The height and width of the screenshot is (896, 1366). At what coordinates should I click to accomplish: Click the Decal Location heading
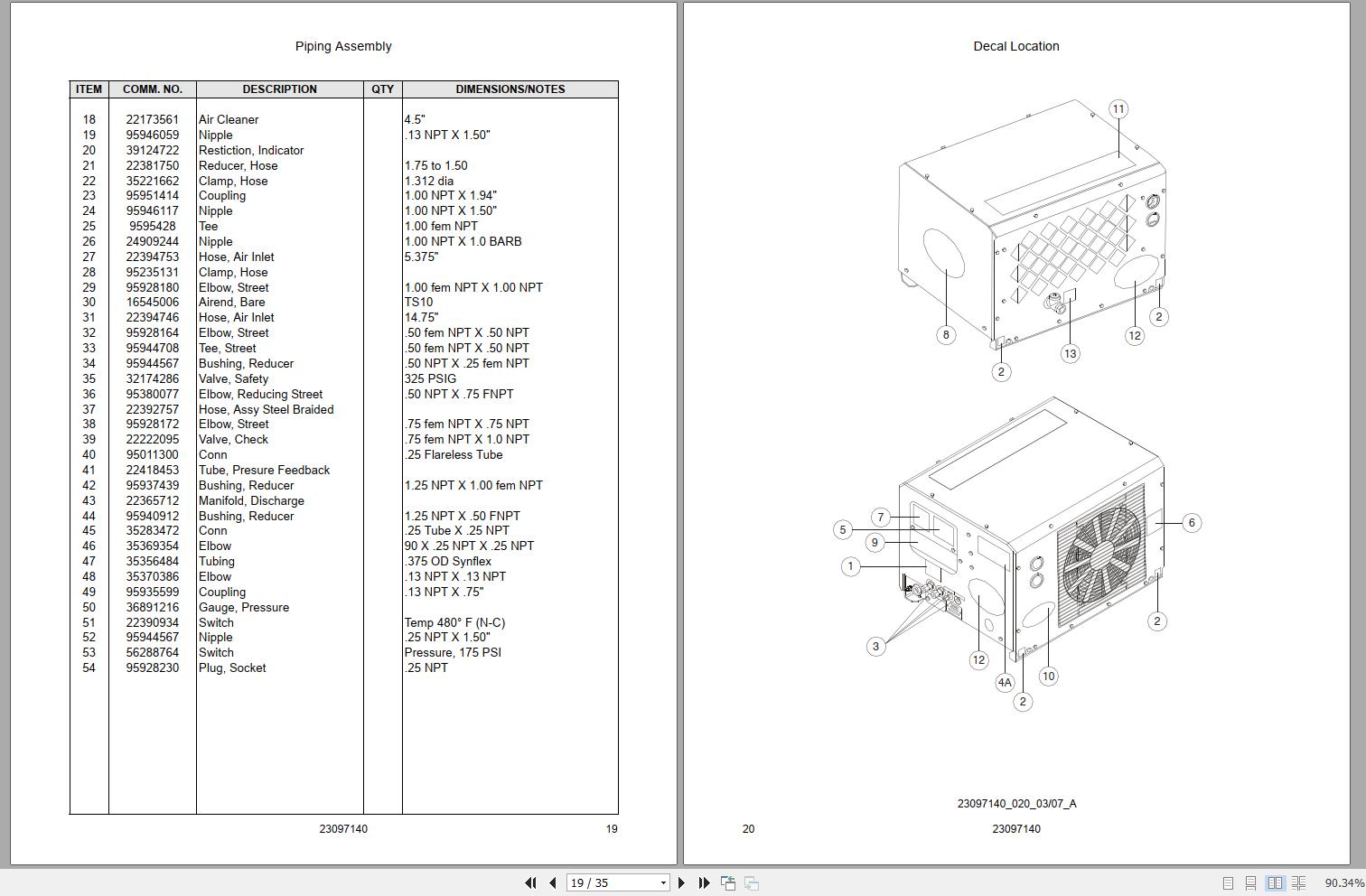point(1015,46)
